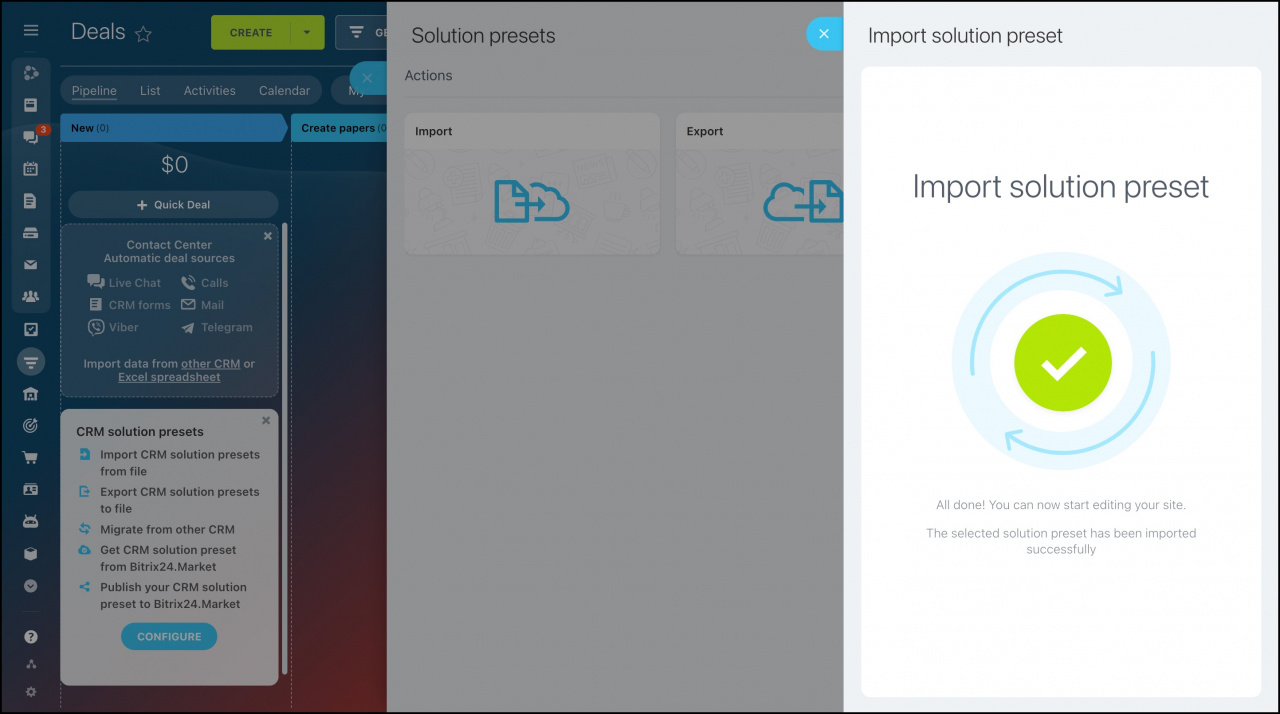Screen dimensions: 1280x714
Task: Select CRM forms deal source
Action: [129, 305]
